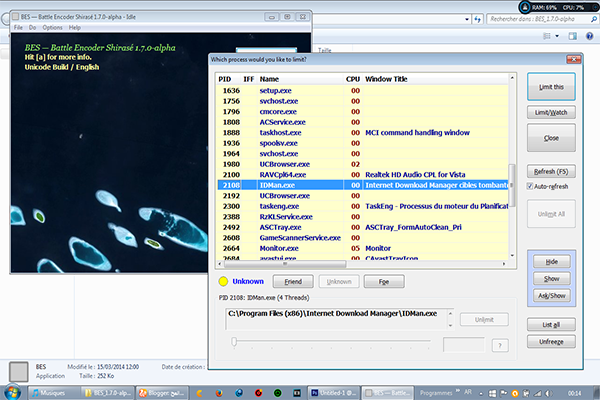The height and width of the screenshot is (400, 600).
Task: Click the Show button
Action: [551, 279]
